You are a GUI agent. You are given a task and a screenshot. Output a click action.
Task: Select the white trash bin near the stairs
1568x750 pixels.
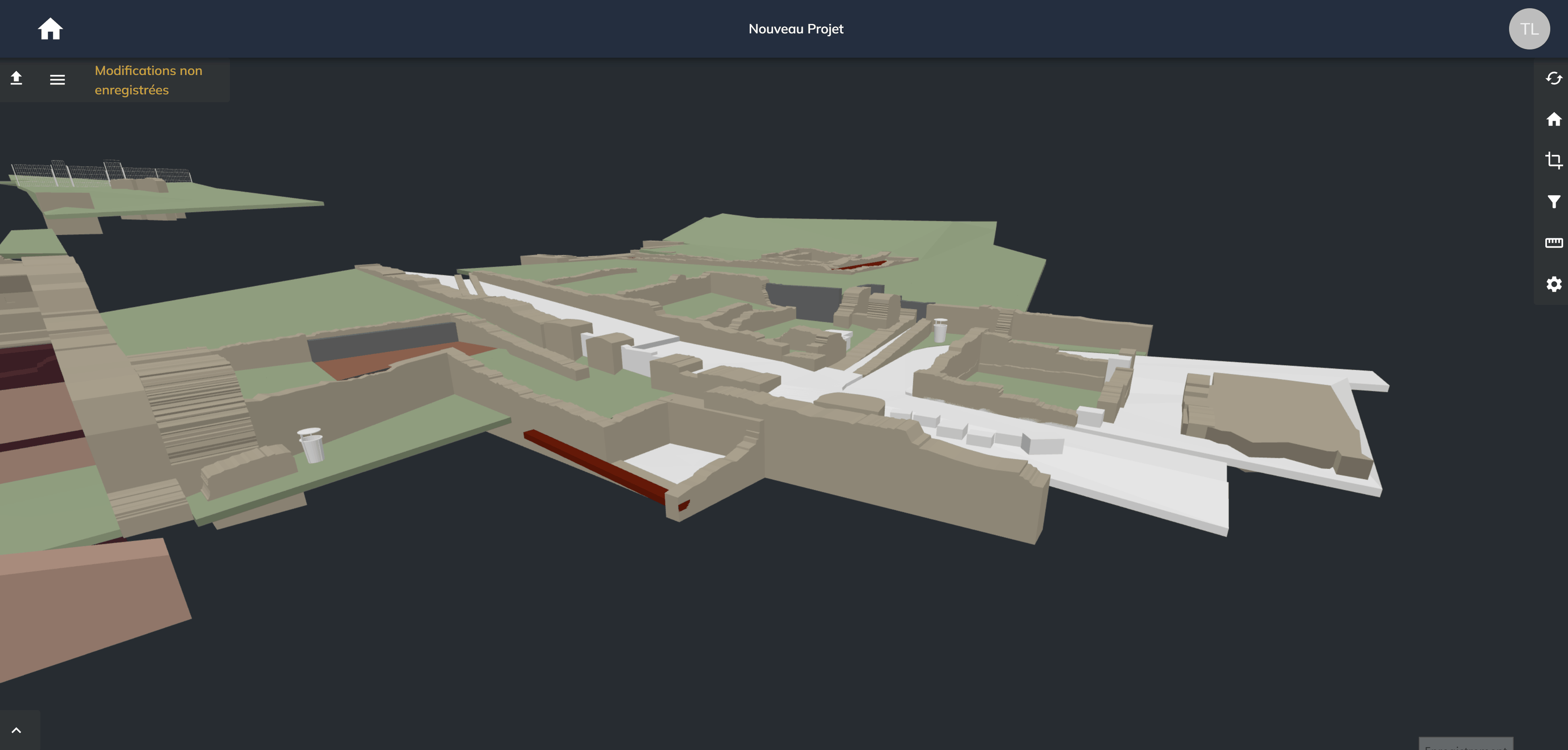coord(311,445)
